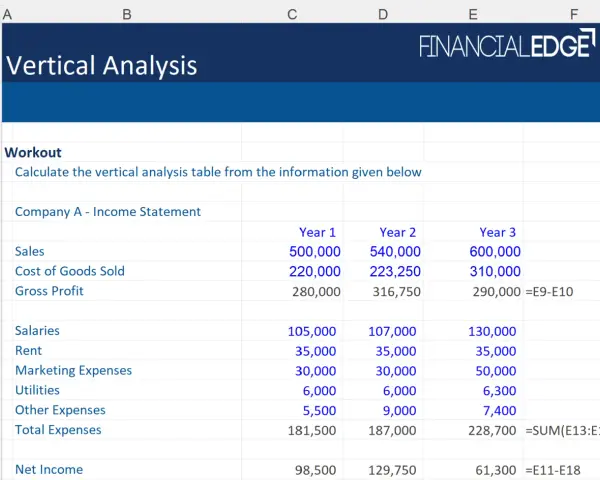Select Utilities value for Year 1

coord(319,391)
